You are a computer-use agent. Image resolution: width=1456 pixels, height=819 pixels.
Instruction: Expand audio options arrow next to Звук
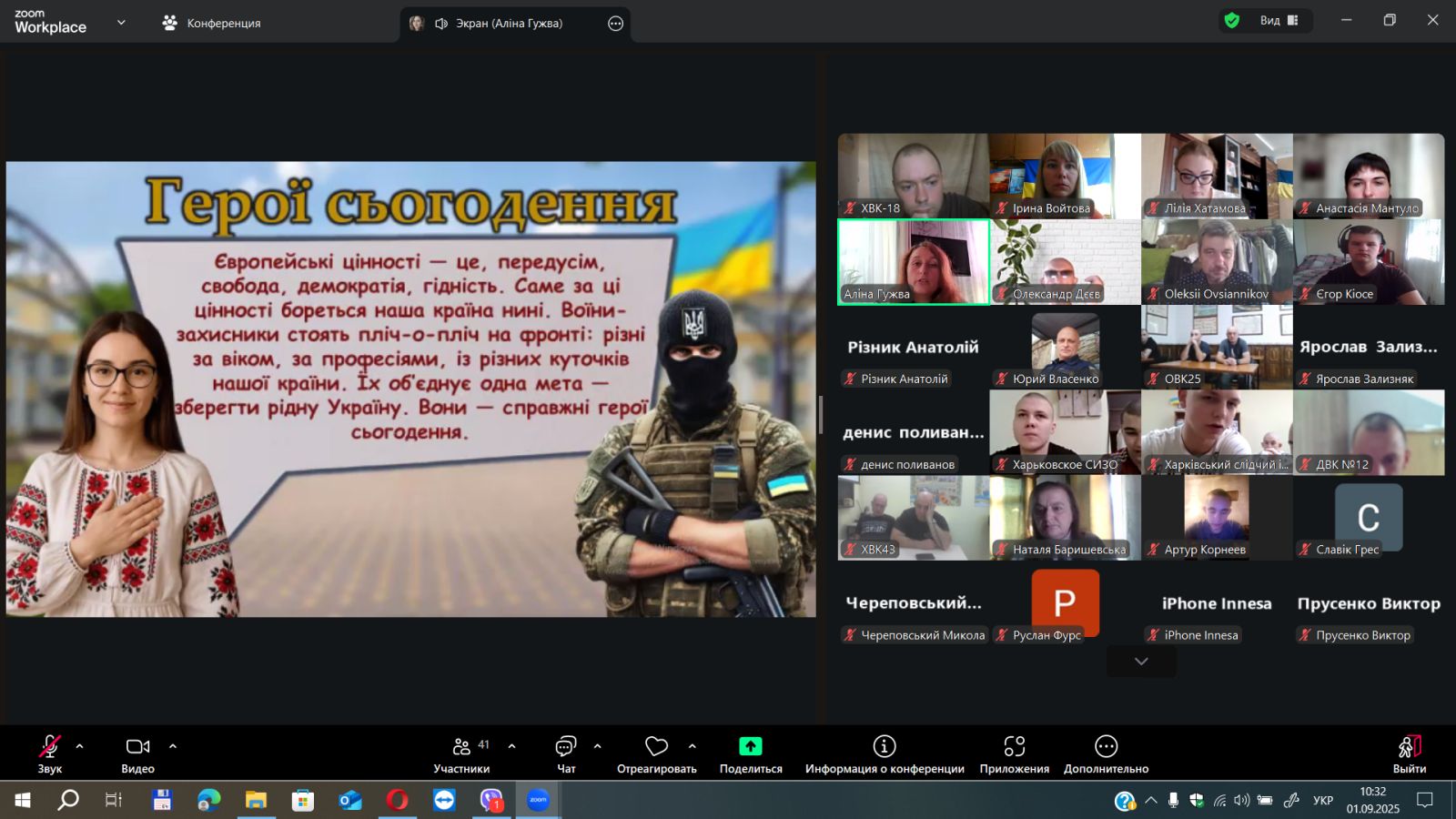(80, 746)
